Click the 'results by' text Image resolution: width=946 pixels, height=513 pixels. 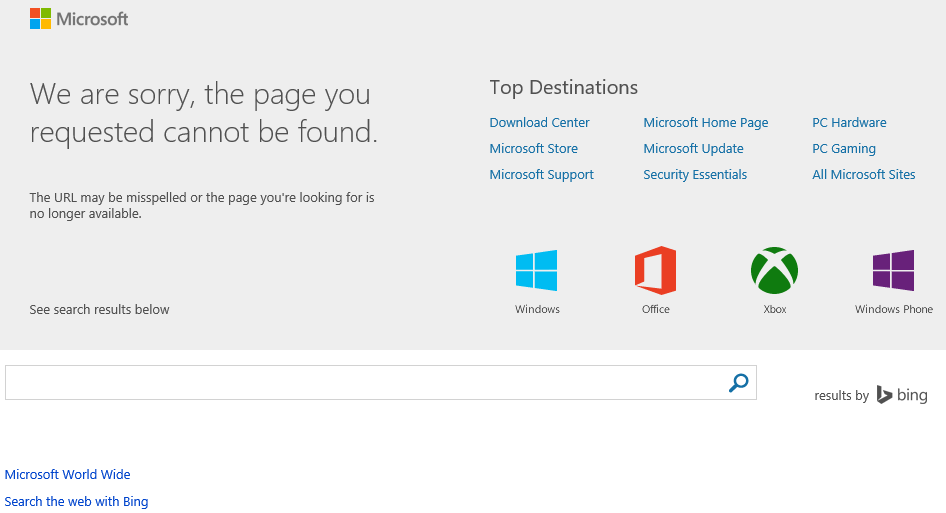click(x=841, y=396)
